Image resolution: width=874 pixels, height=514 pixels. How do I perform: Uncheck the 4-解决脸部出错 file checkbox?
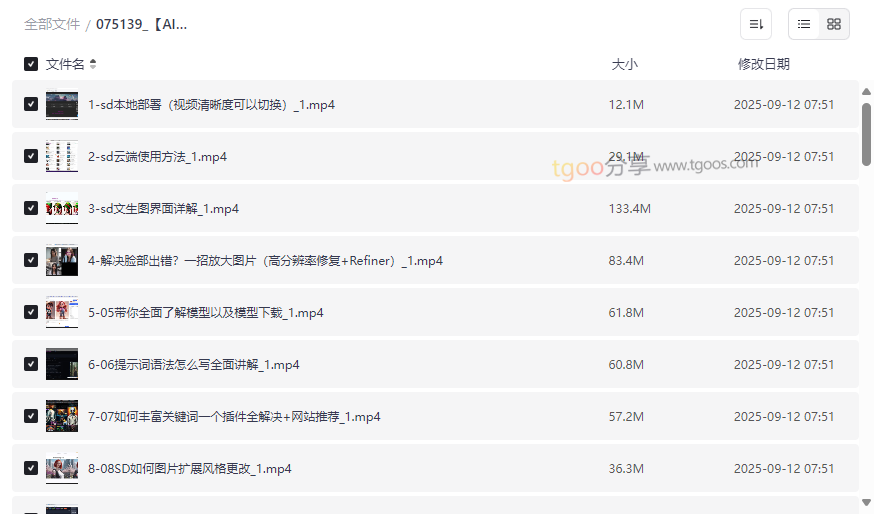point(31,261)
